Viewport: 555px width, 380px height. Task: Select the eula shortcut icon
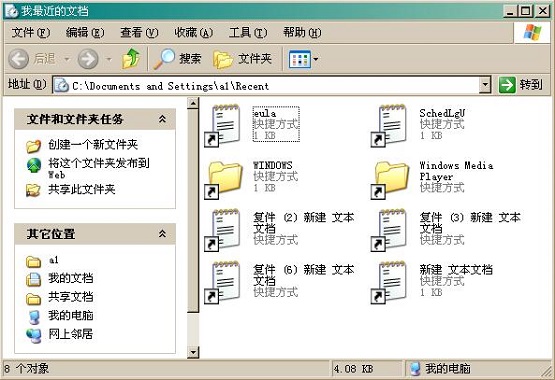(x=223, y=125)
